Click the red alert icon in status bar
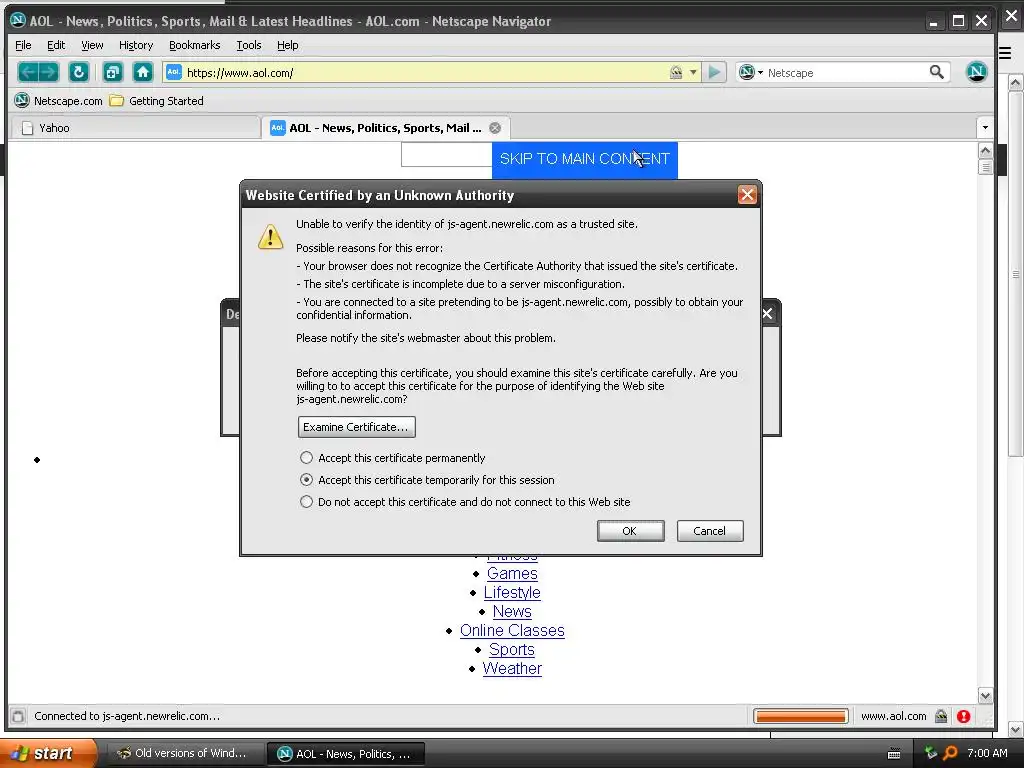Screen dimensions: 1024x768 coord(963,716)
